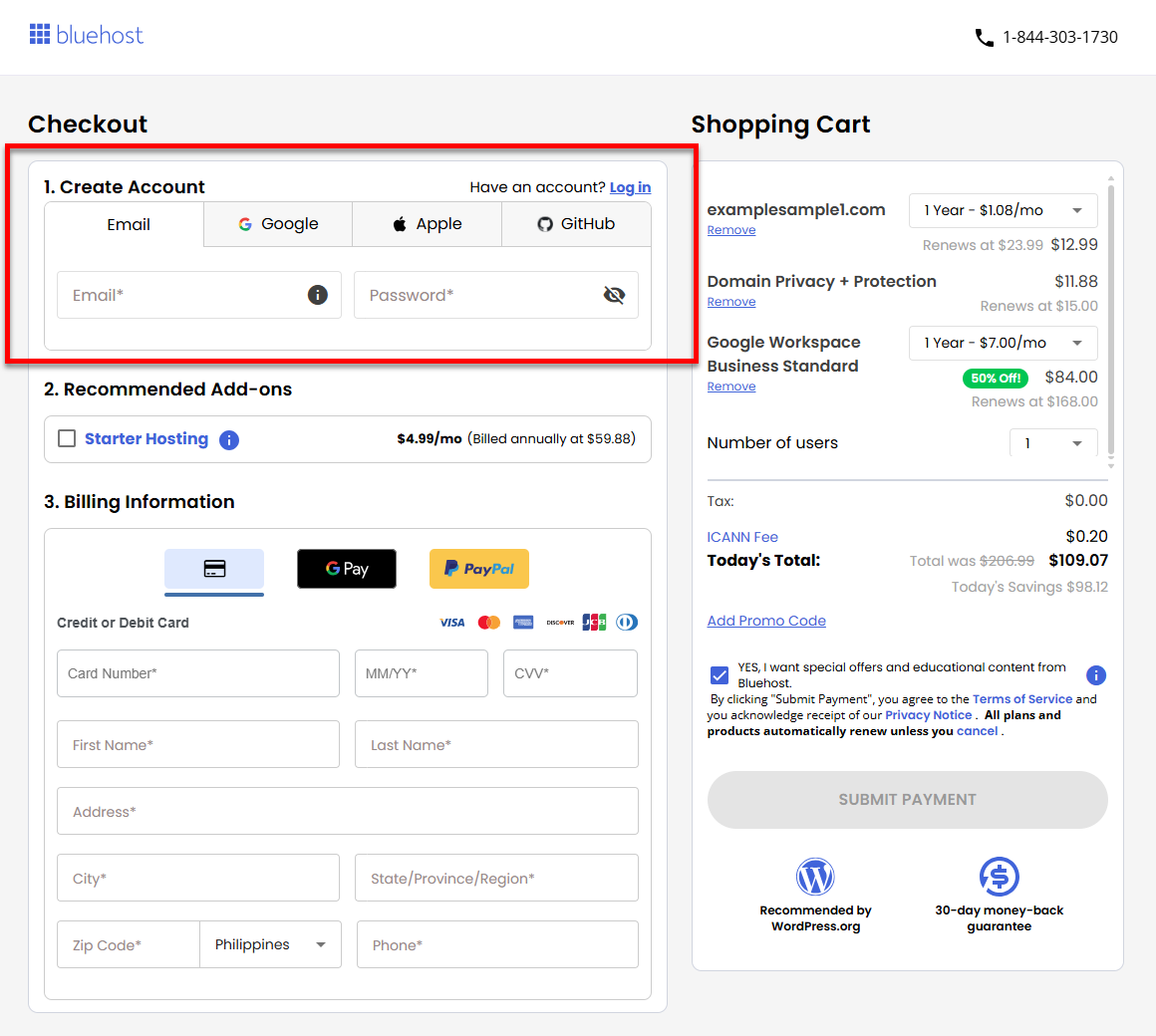Click Today's Savings $98.12 text
Viewport: 1156px width, 1036px height.
[1029, 588]
